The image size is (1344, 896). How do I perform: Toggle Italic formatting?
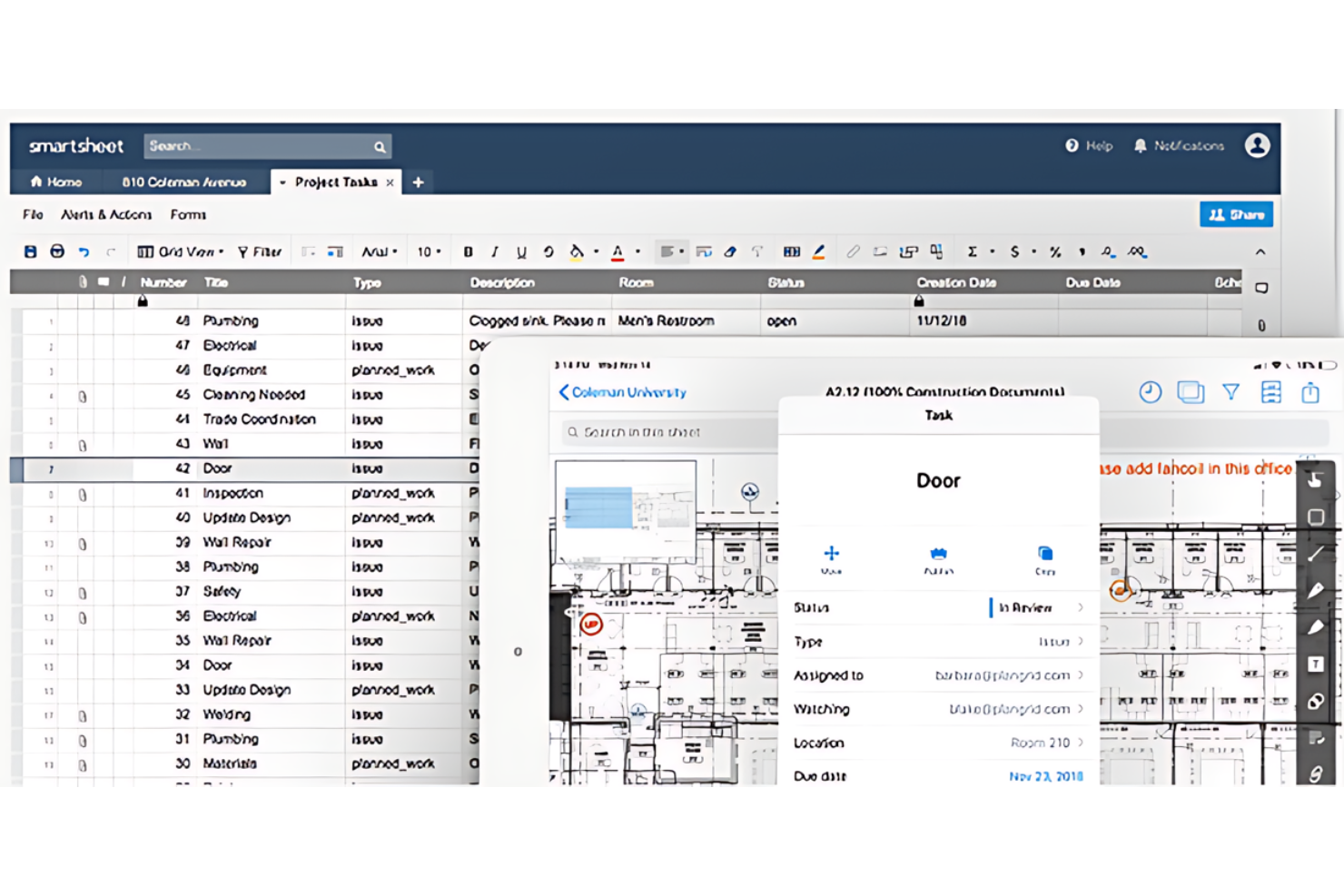[x=495, y=252]
